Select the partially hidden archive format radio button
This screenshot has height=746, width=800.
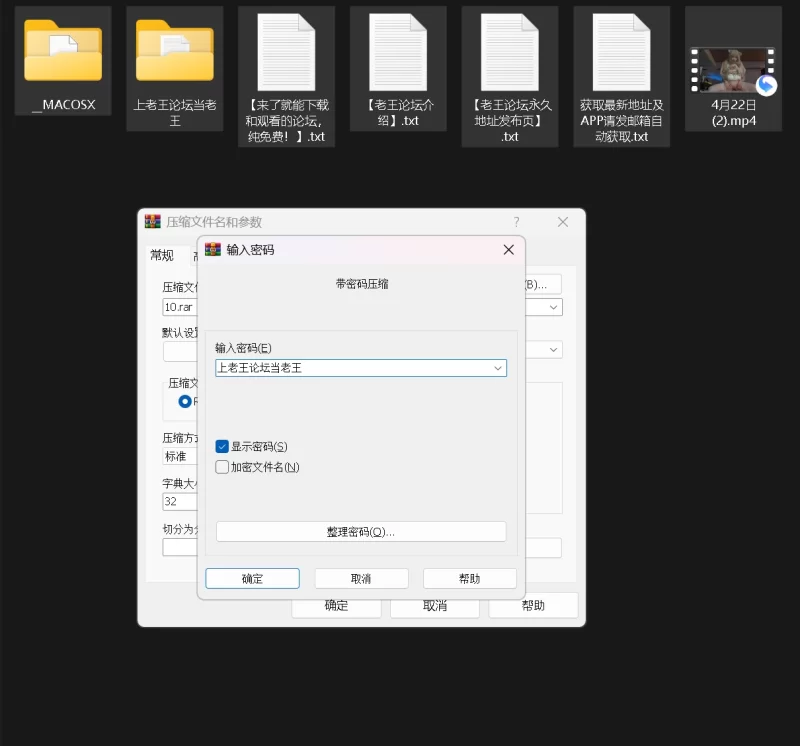tap(185, 401)
